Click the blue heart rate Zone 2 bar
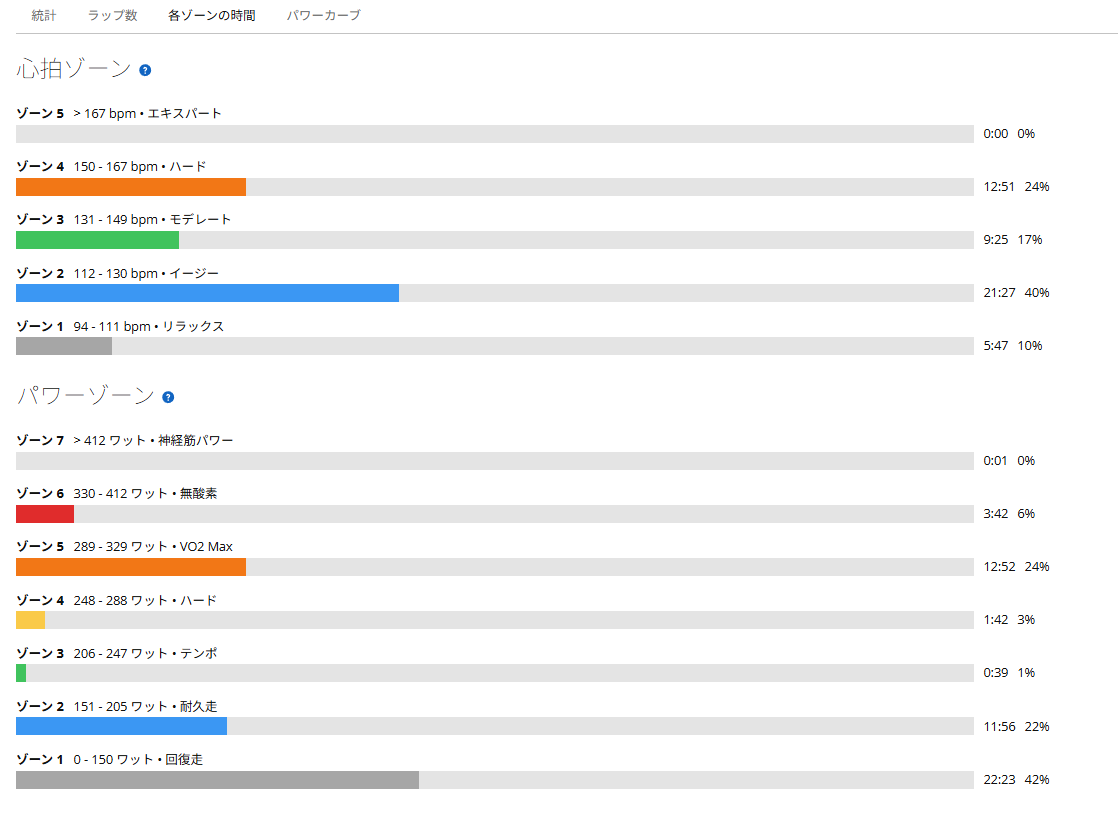This screenshot has width=1118, height=817. 207,293
